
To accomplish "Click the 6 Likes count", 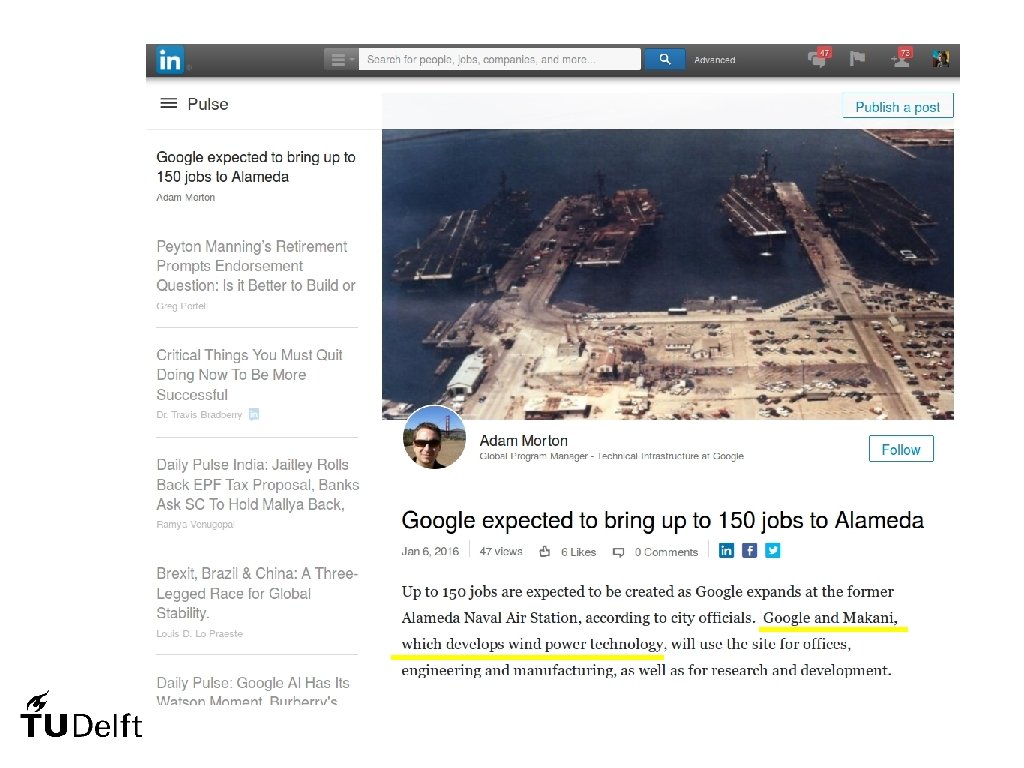I will [x=578, y=552].
